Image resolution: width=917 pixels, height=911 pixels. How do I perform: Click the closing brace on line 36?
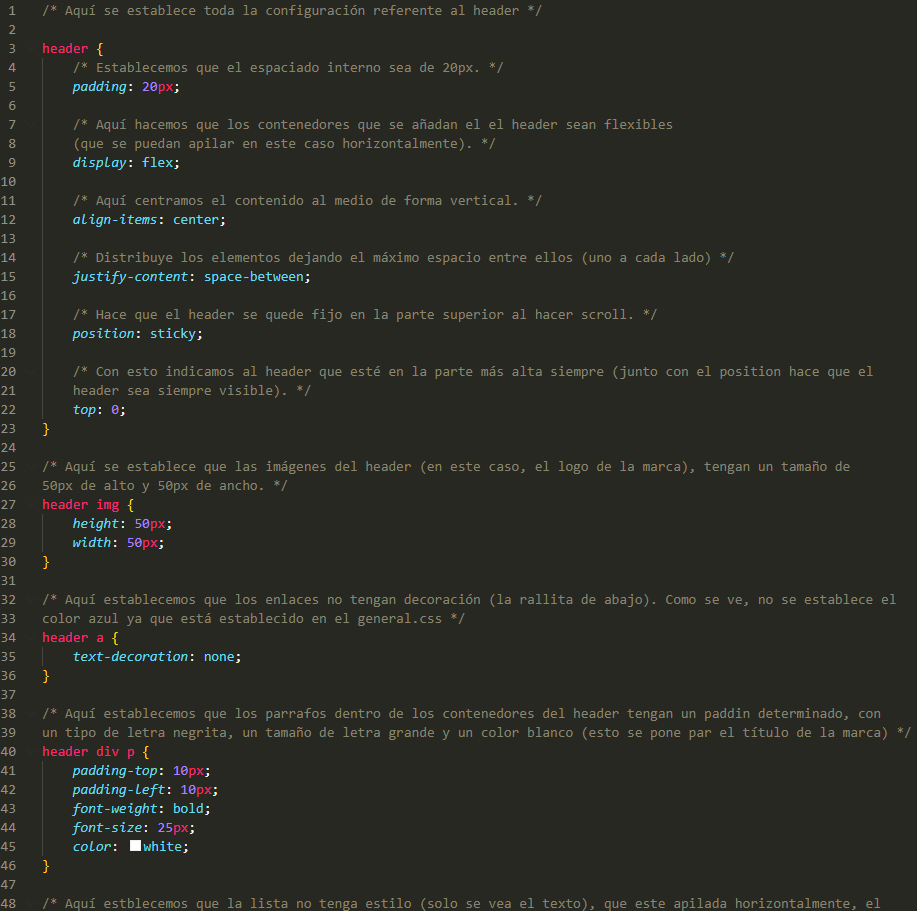click(46, 676)
